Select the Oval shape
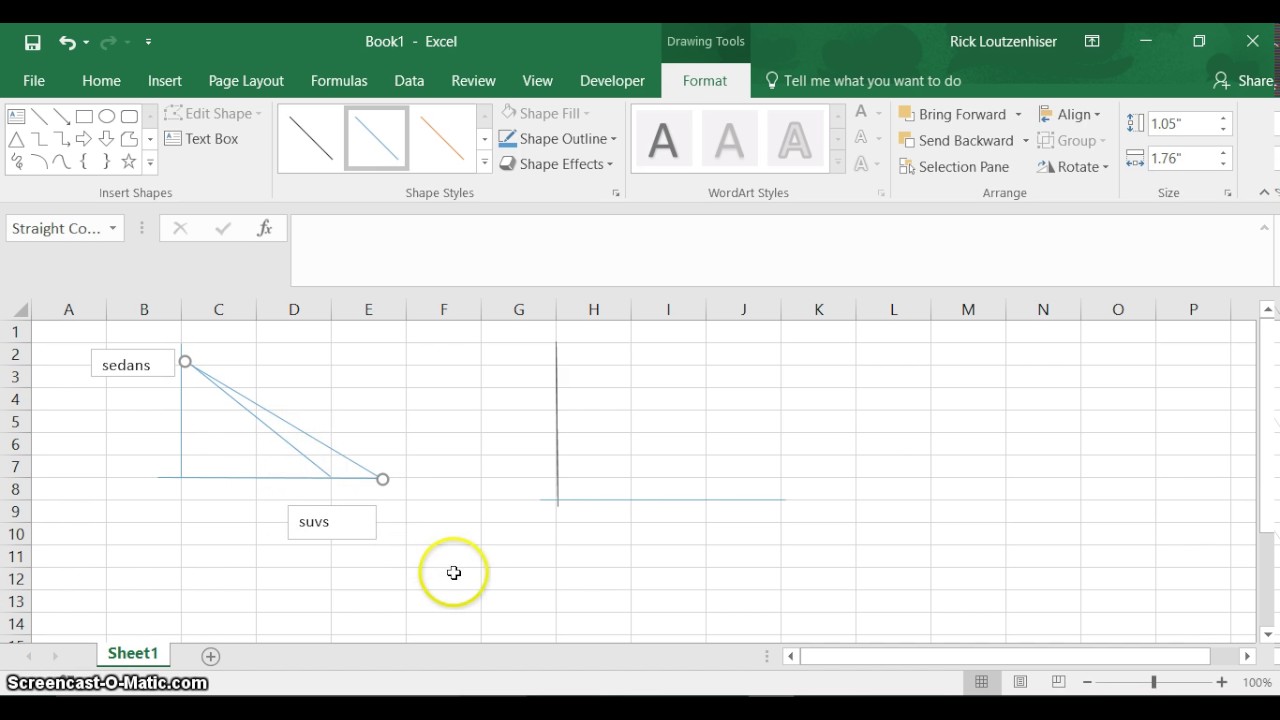The width and height of the screenshot is (1280, 720). (106, 116)
